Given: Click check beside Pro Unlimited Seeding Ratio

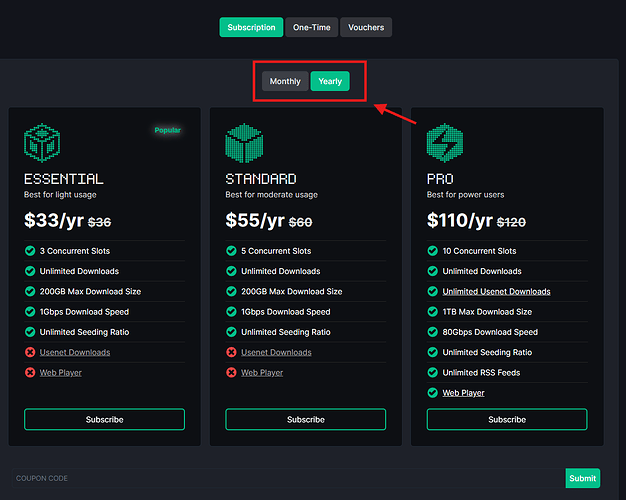Looking at the screenshot, I should click(x=432, y=352).
